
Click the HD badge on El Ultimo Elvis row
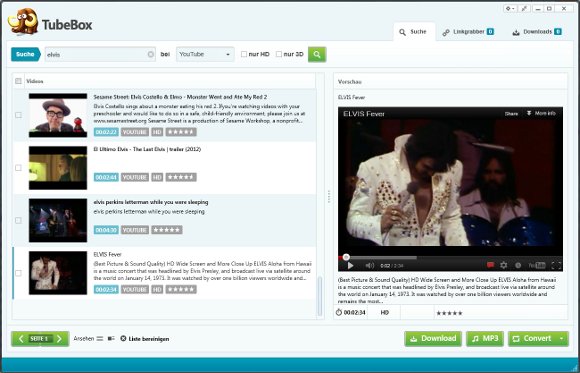[157, 177]
